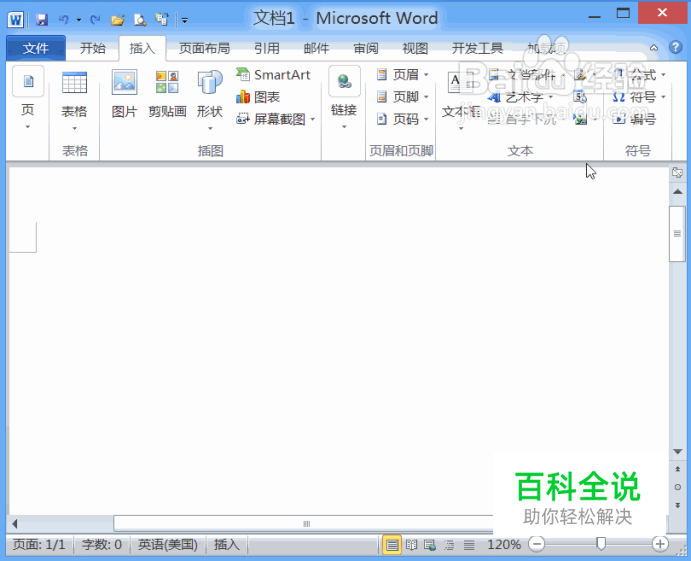691x561 pixels.
Task: Toggle the ruler button above the scrollbar
Action: coord(677,172)
